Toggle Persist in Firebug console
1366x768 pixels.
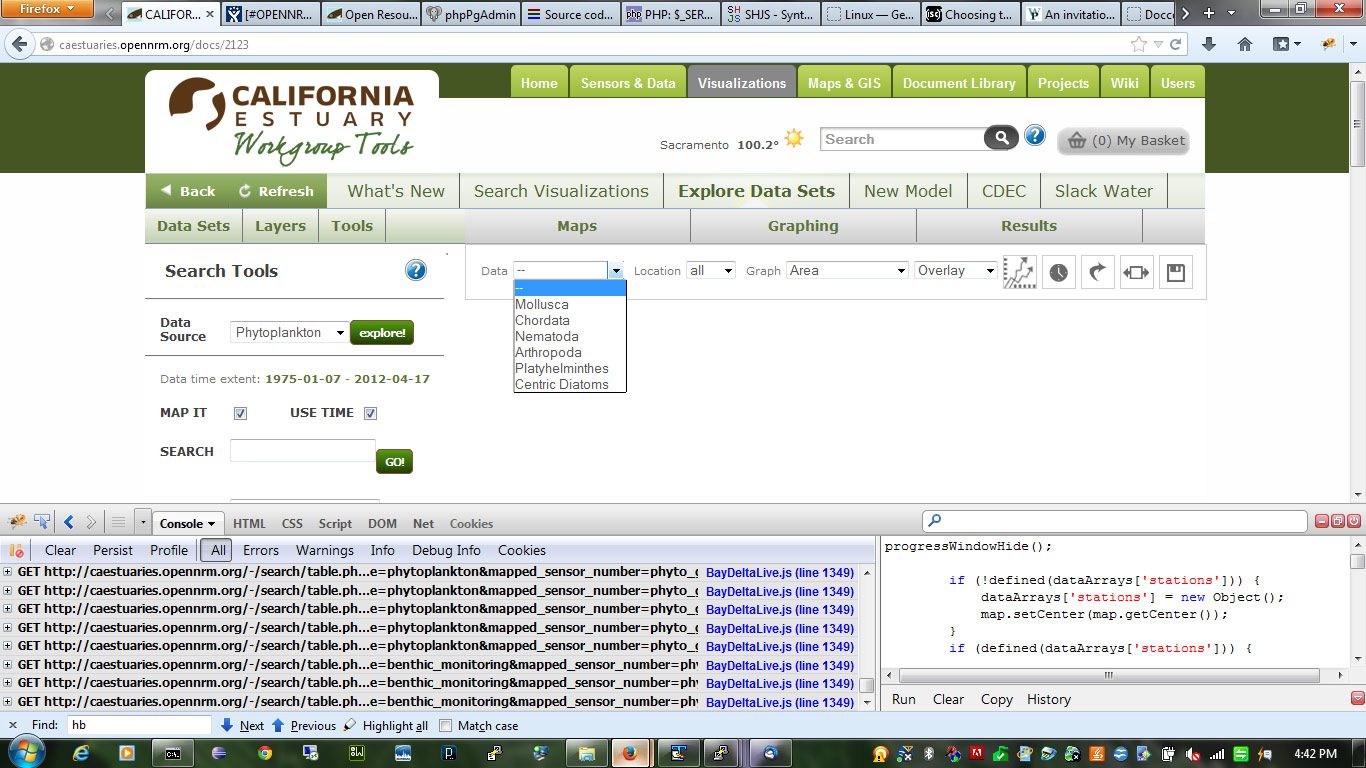click(113, 550)
